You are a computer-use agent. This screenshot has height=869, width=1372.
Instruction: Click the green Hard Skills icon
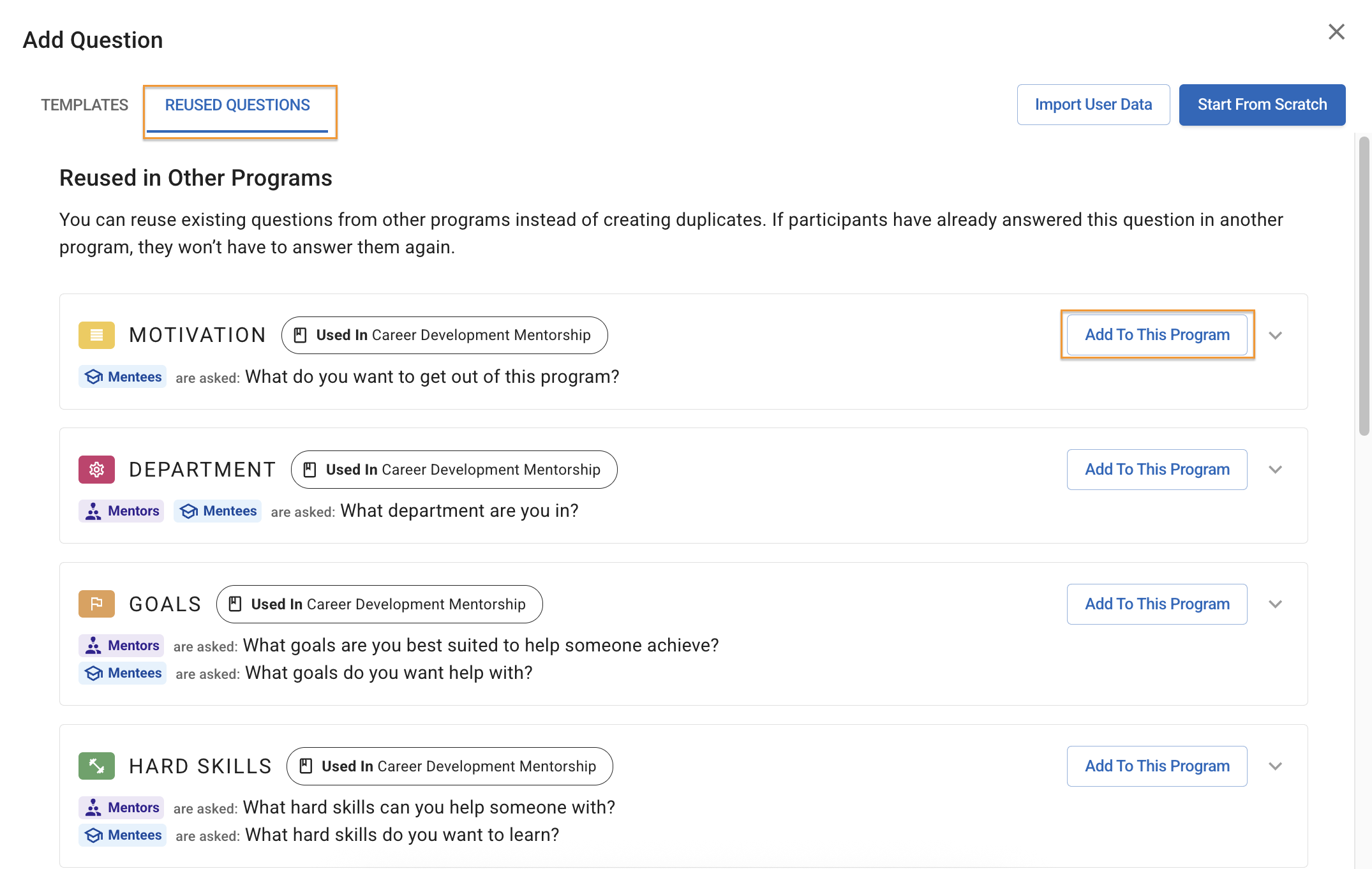(96, 766)
